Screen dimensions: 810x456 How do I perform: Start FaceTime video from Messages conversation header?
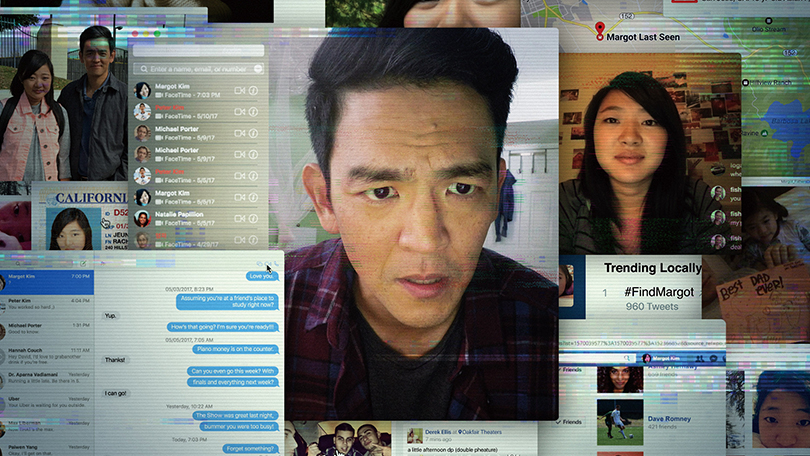click(x=268, y=264)
